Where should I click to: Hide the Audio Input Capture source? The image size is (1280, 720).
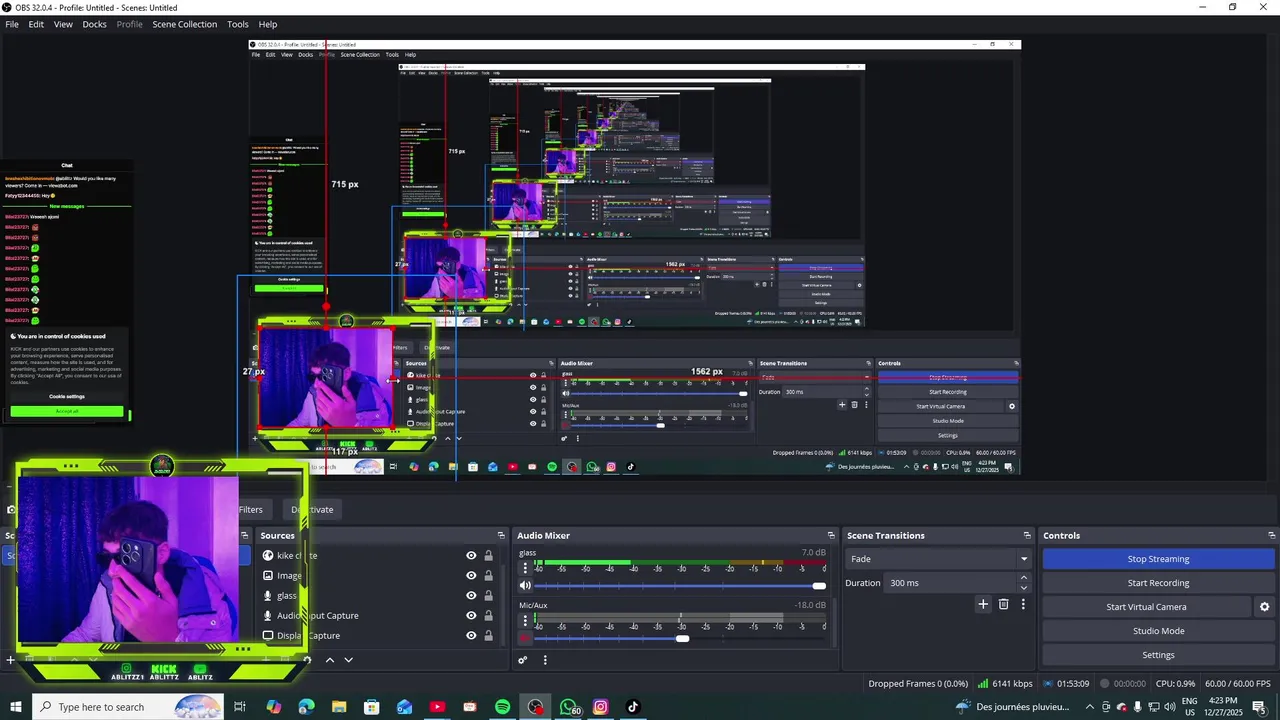point(471,616)
